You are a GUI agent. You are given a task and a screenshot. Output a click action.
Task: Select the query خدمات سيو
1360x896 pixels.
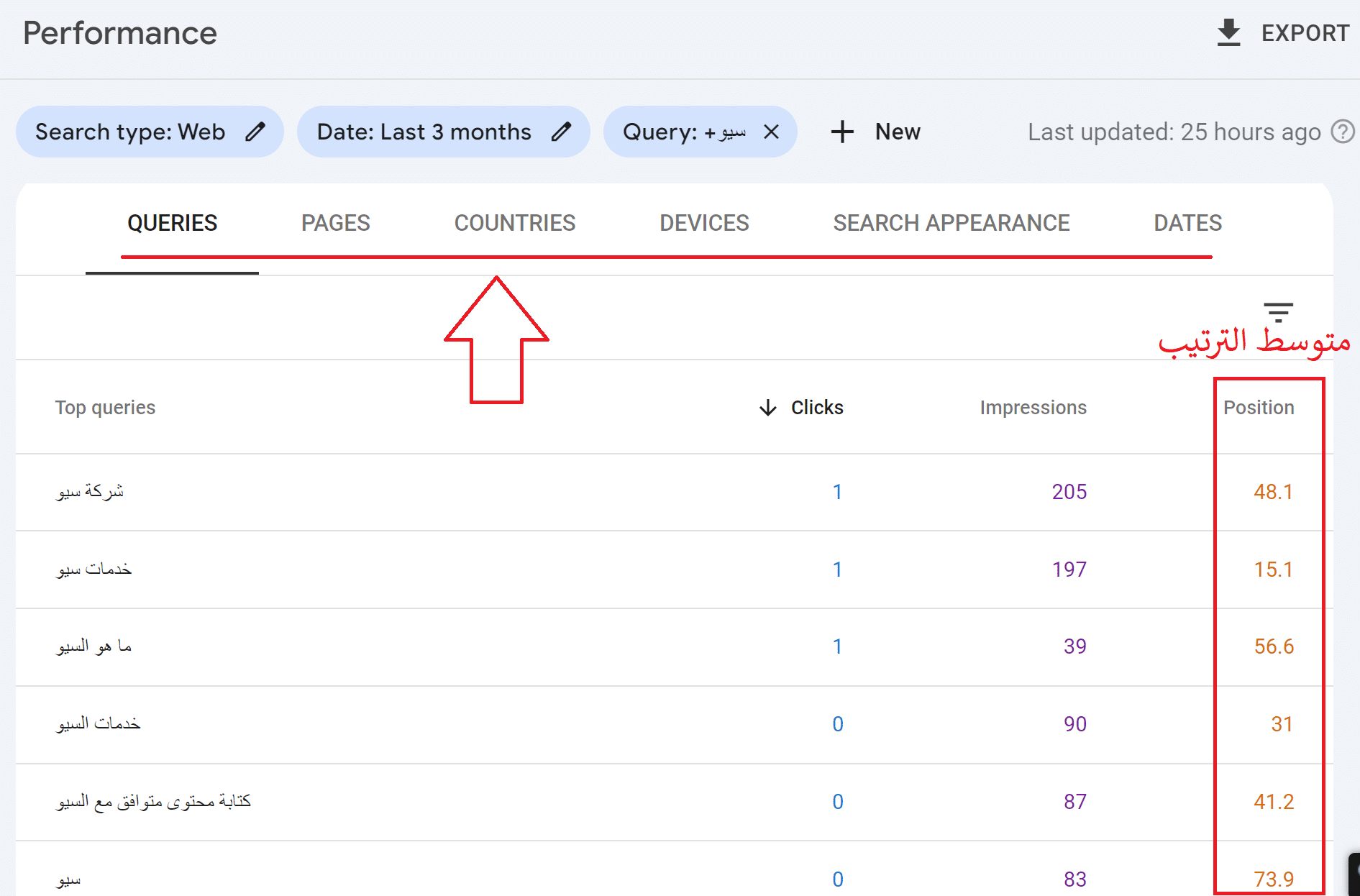tap(94, 569)
